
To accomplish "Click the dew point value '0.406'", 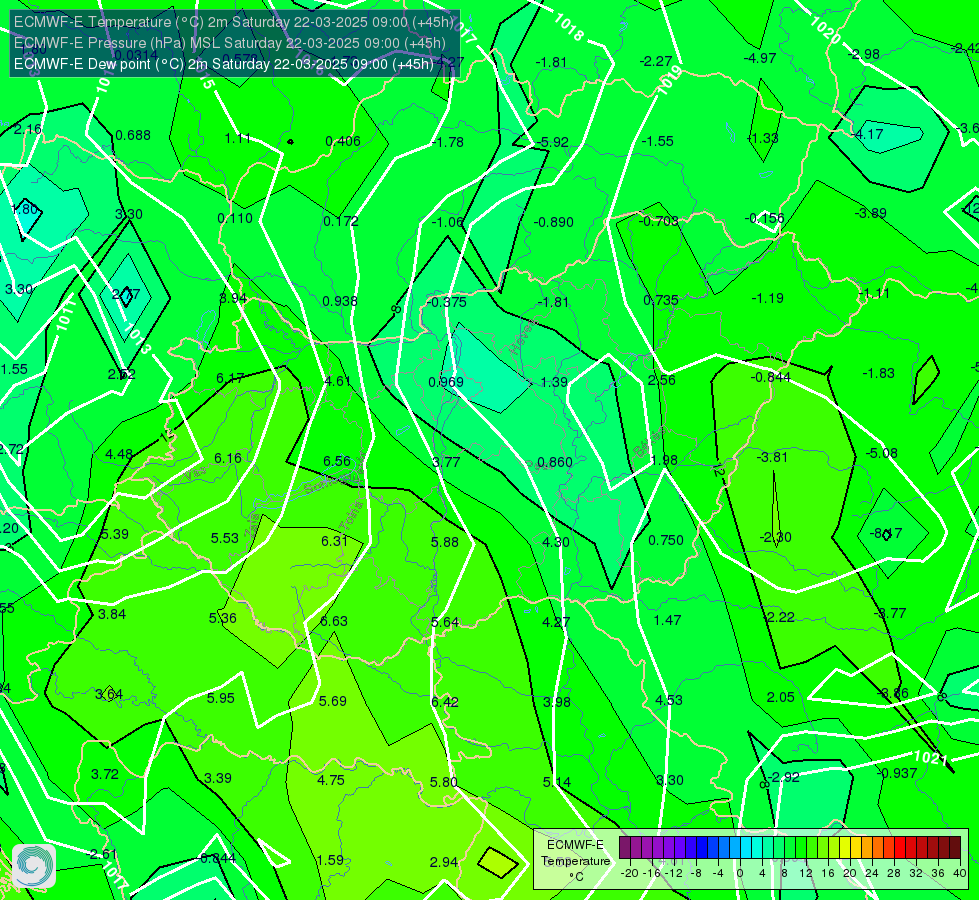I will tap(343, 141).
